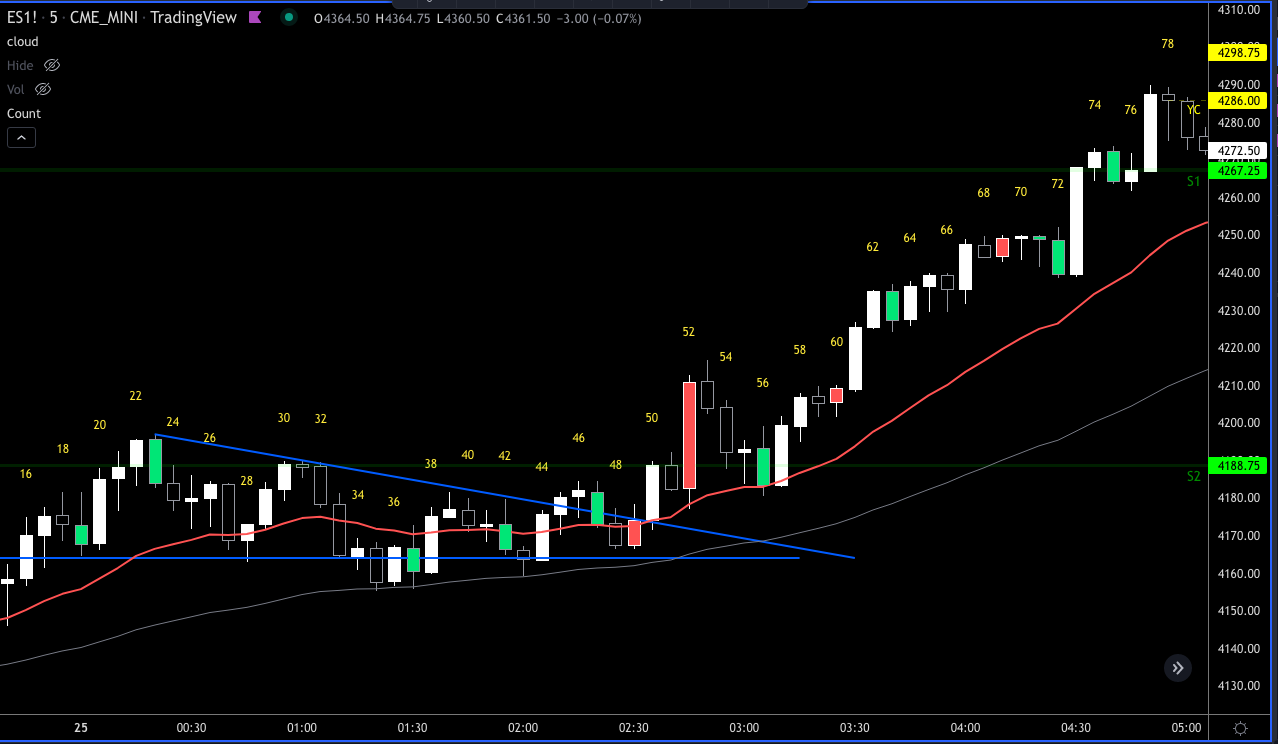Click the date 25 on time axis
This screenshot has width=1278, height=744.
81,728
